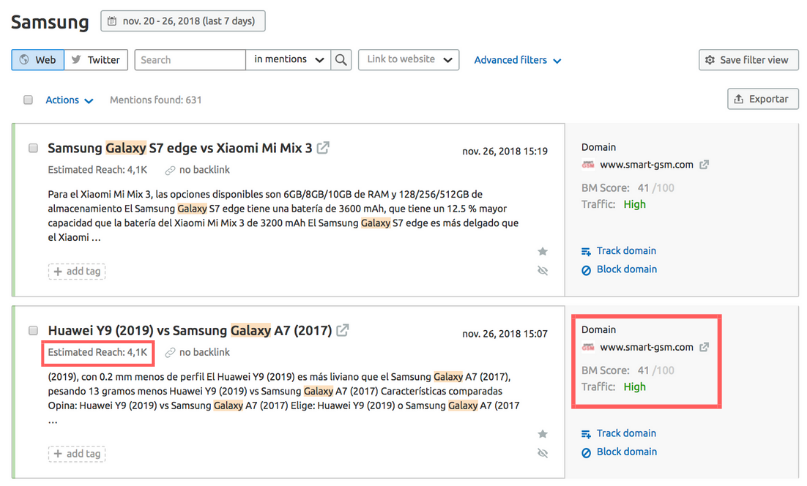The height and width of the screenshot is (486, 807).
Task: Add tag to the Huawei Y9 mention
Action: [77, 454]
